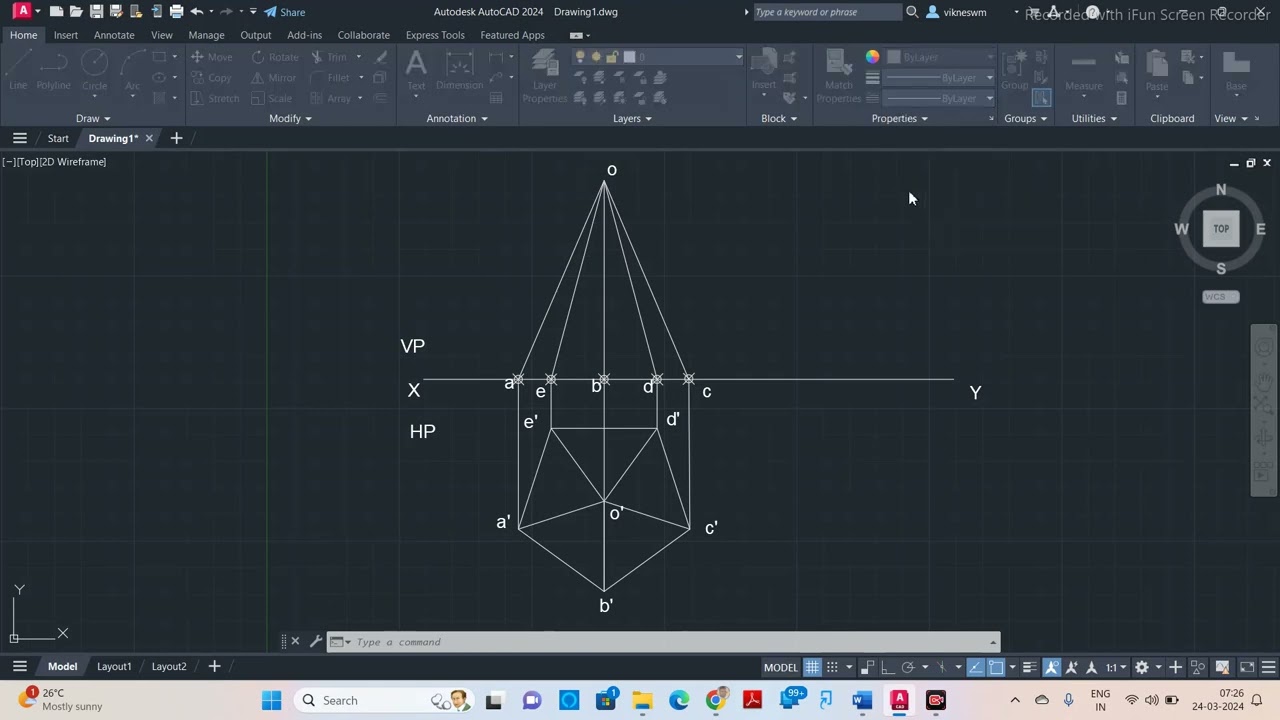This screenshot has height=720, width=1280.
Task: Choose the Rotate command
Action: [x=275, y=57]
